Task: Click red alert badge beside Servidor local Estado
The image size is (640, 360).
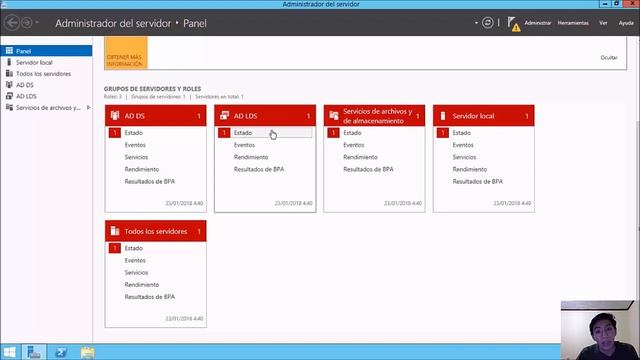Action: tap(443, 133)
